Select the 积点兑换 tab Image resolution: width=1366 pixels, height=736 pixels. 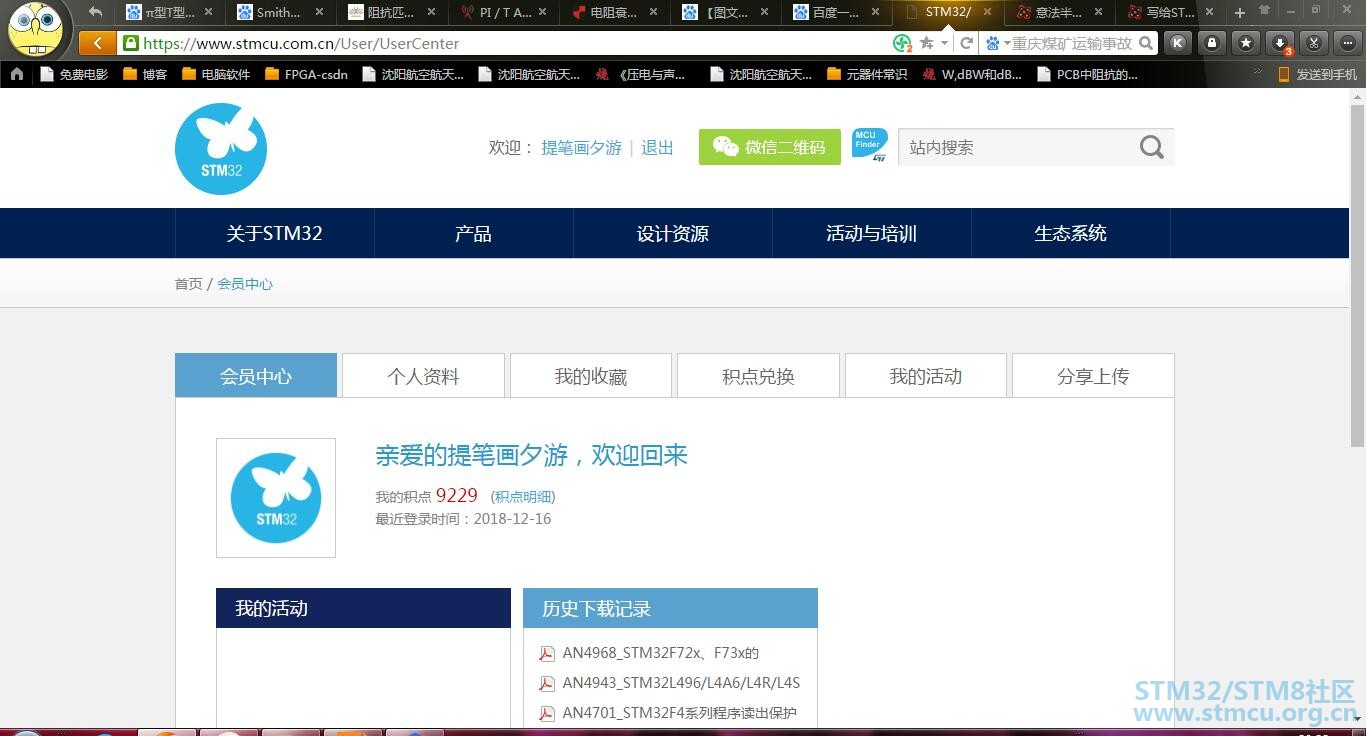(x=758, y=376)
